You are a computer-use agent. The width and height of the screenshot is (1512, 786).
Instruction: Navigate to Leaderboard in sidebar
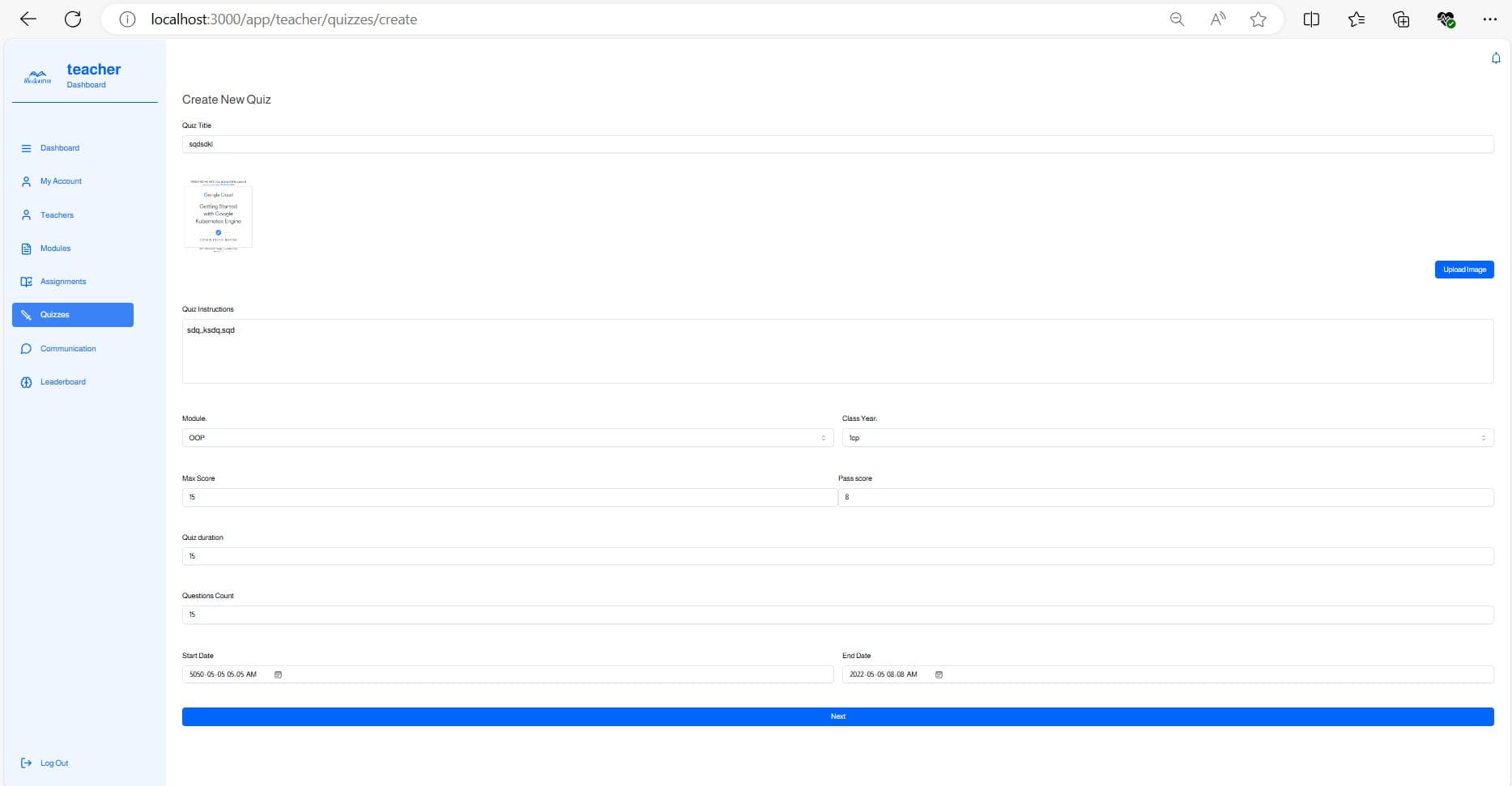[x=62, y=382]
